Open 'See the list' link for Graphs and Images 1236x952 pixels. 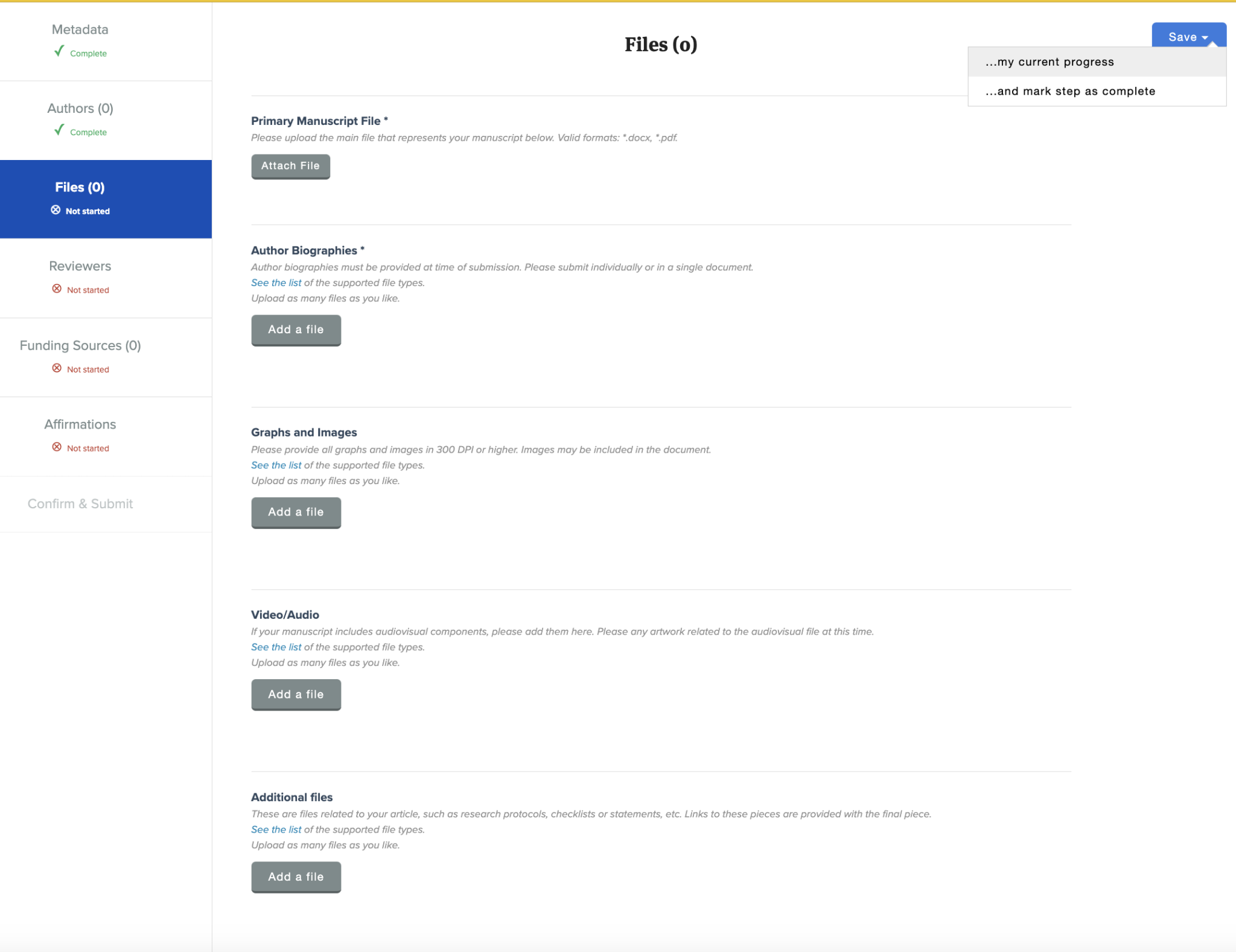276,465
